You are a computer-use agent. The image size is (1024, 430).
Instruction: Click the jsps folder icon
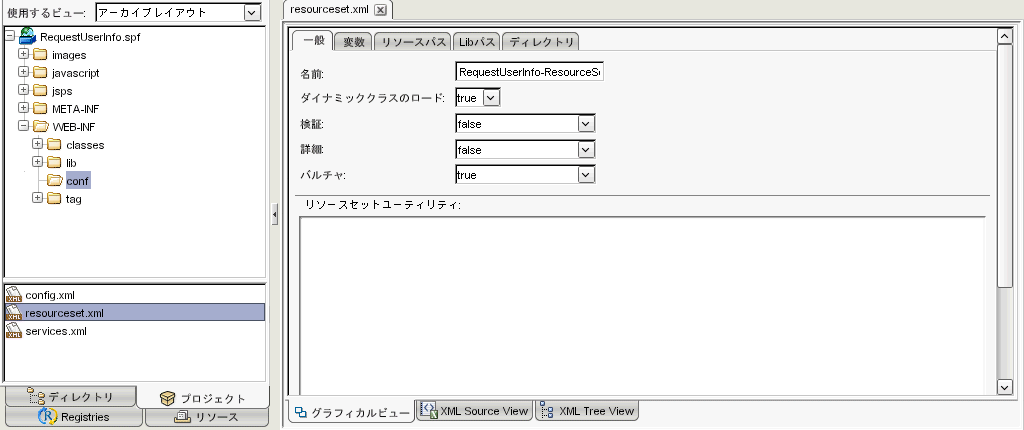[40, 91]
